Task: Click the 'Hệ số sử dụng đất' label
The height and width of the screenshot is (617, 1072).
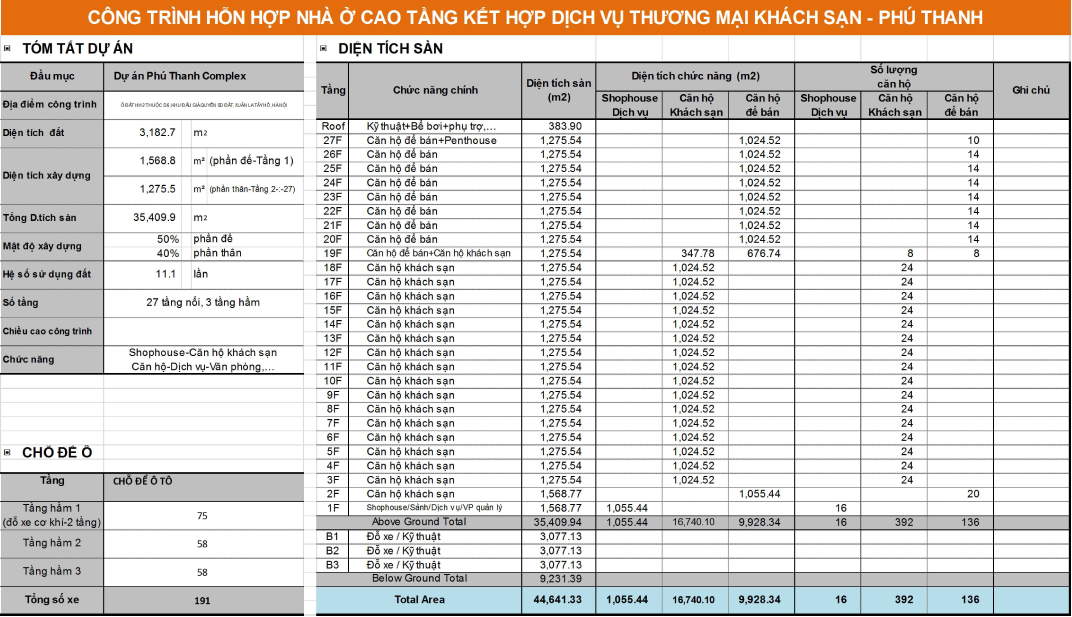Action: 47,274
